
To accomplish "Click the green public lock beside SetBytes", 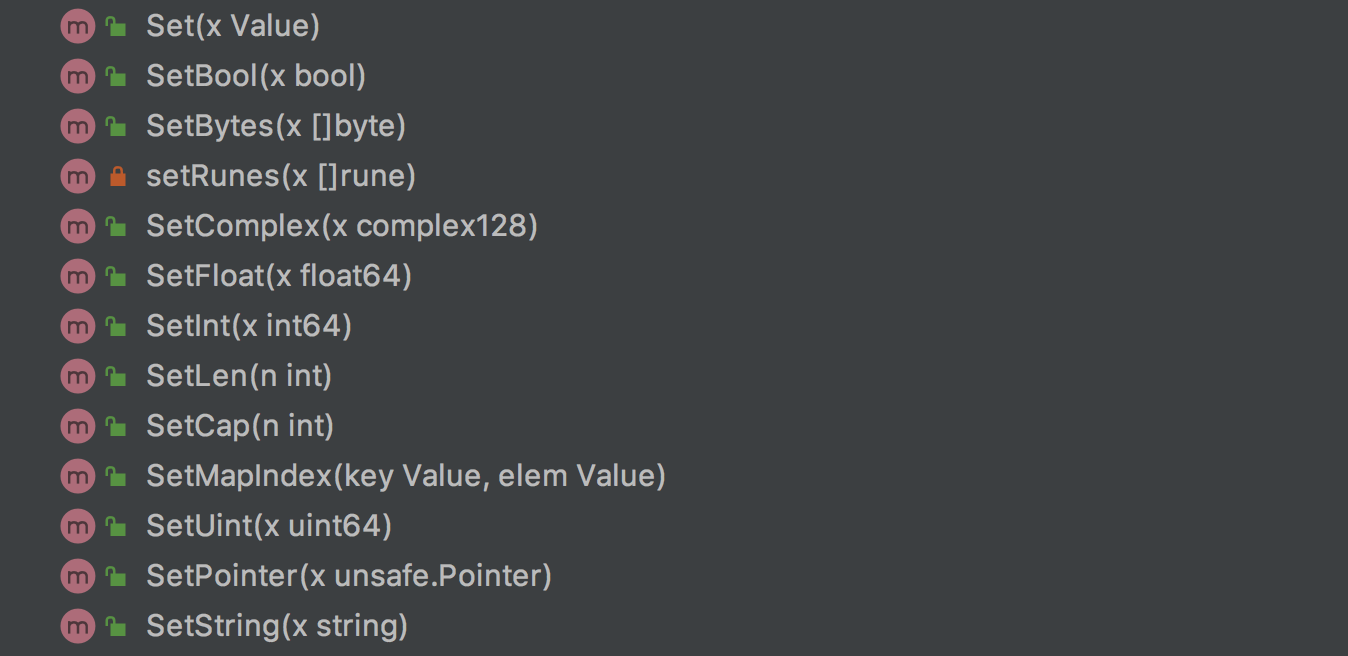I will coord(117,127).
